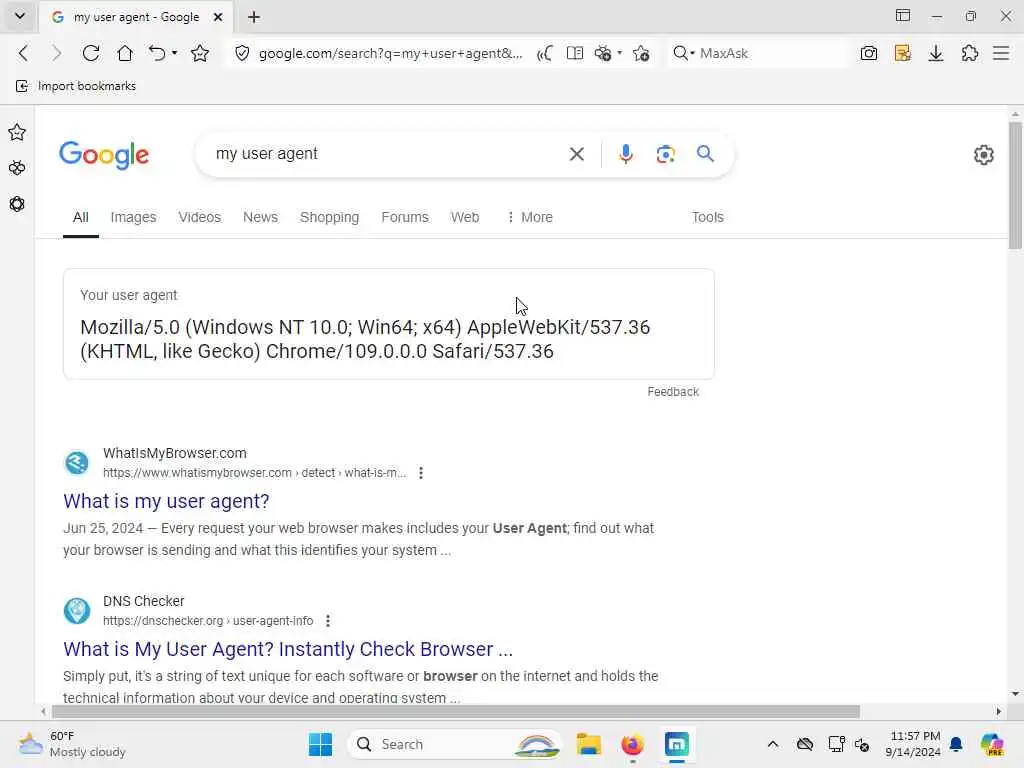Select the All results tab
The width and height of the screenshot is (1024, 768).
tap(80, 217)
